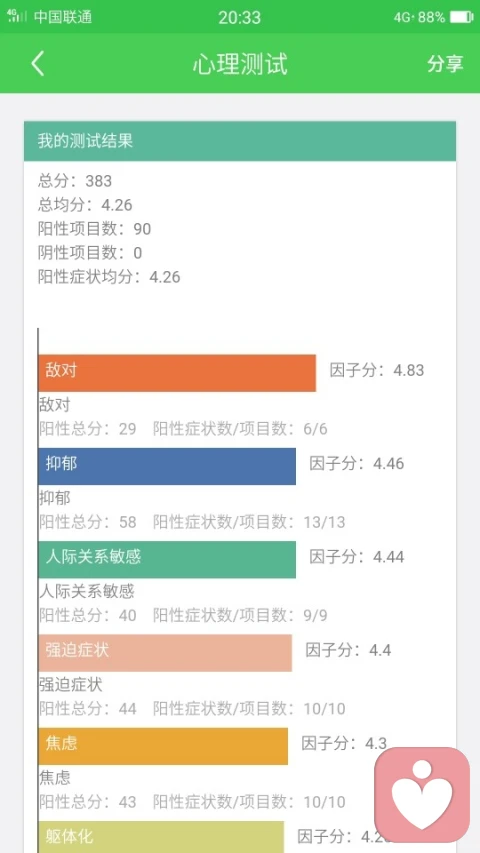Tap 因子分：4.46 score label
480x853 pixels.
click(357, 463)
